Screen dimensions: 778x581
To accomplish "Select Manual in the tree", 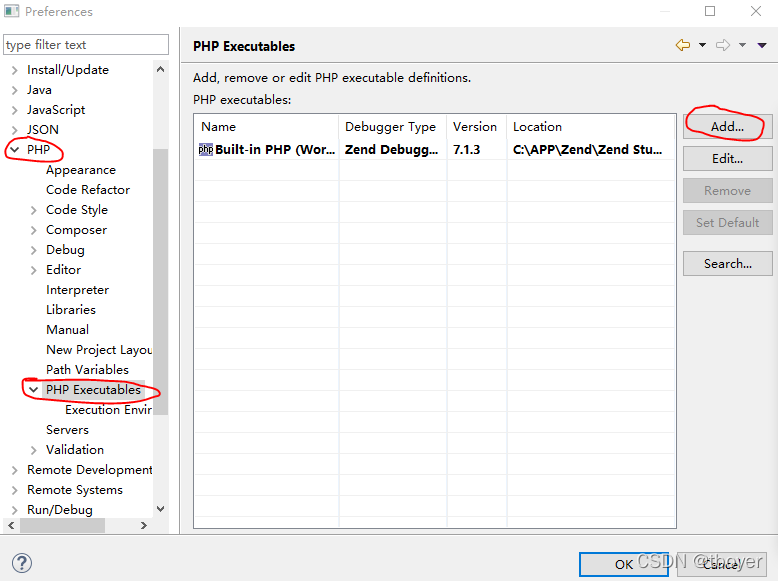I will click(x=67, y=329).
